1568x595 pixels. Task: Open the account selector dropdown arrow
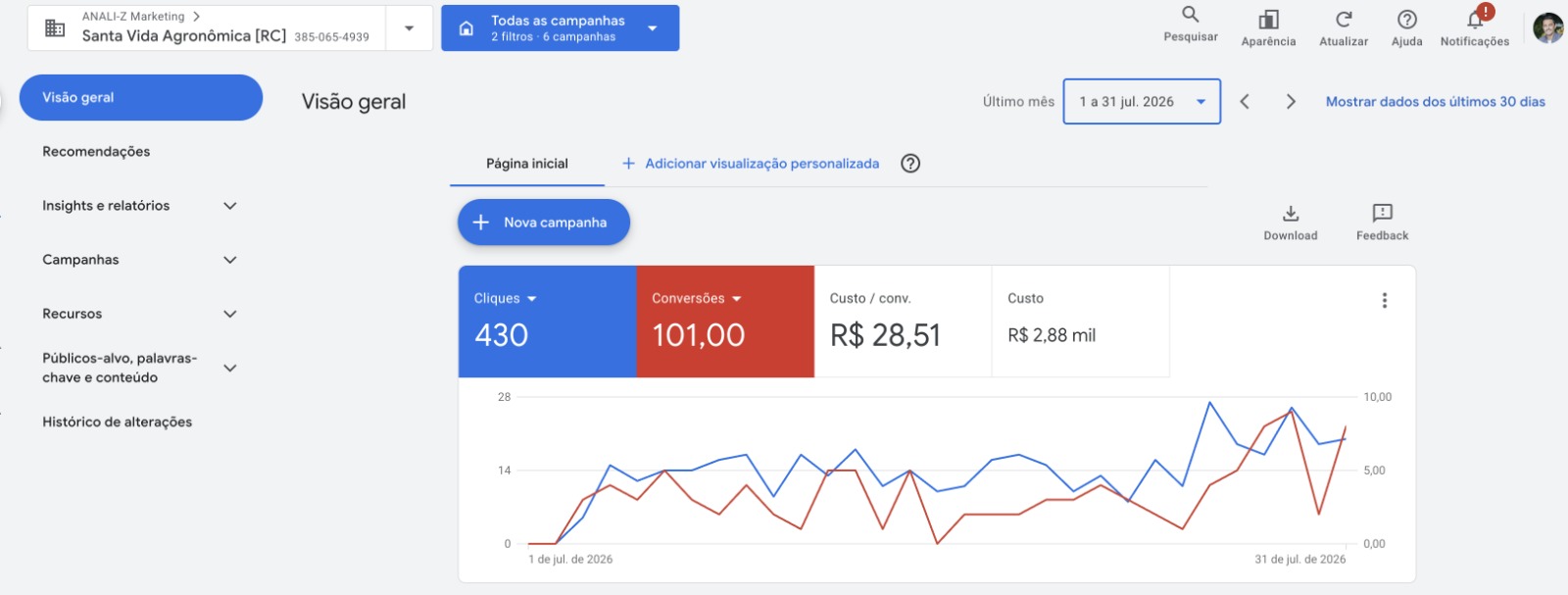click(409, 28)
